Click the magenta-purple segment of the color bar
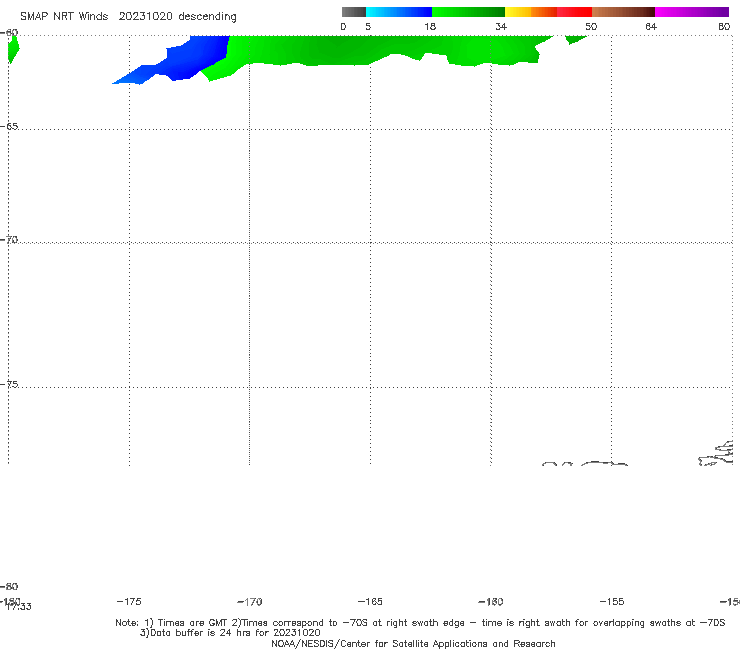The width and height of the screenshot is (740, 650). (692, 12)
